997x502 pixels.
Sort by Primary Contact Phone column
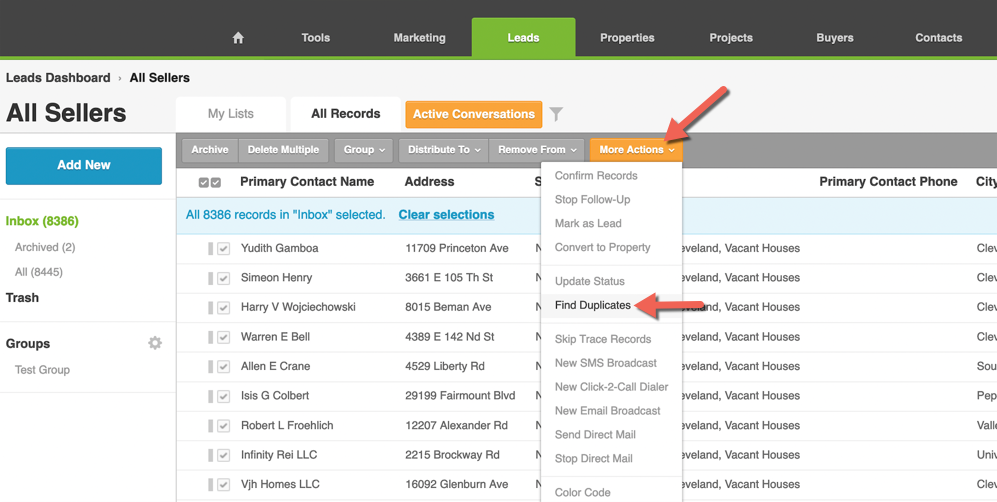pyautogui.click(x=888, y=182)
